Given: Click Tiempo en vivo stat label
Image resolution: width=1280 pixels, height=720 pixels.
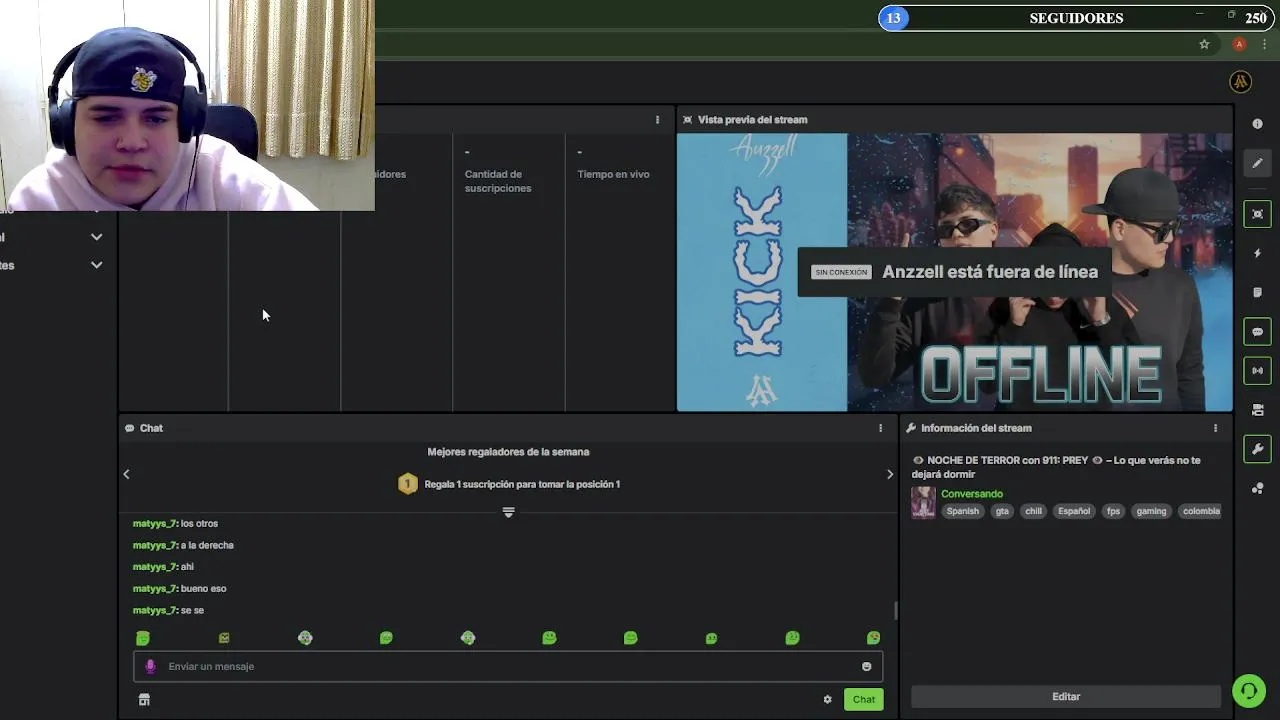Looking at the screenshot, I should coord(613,174).
